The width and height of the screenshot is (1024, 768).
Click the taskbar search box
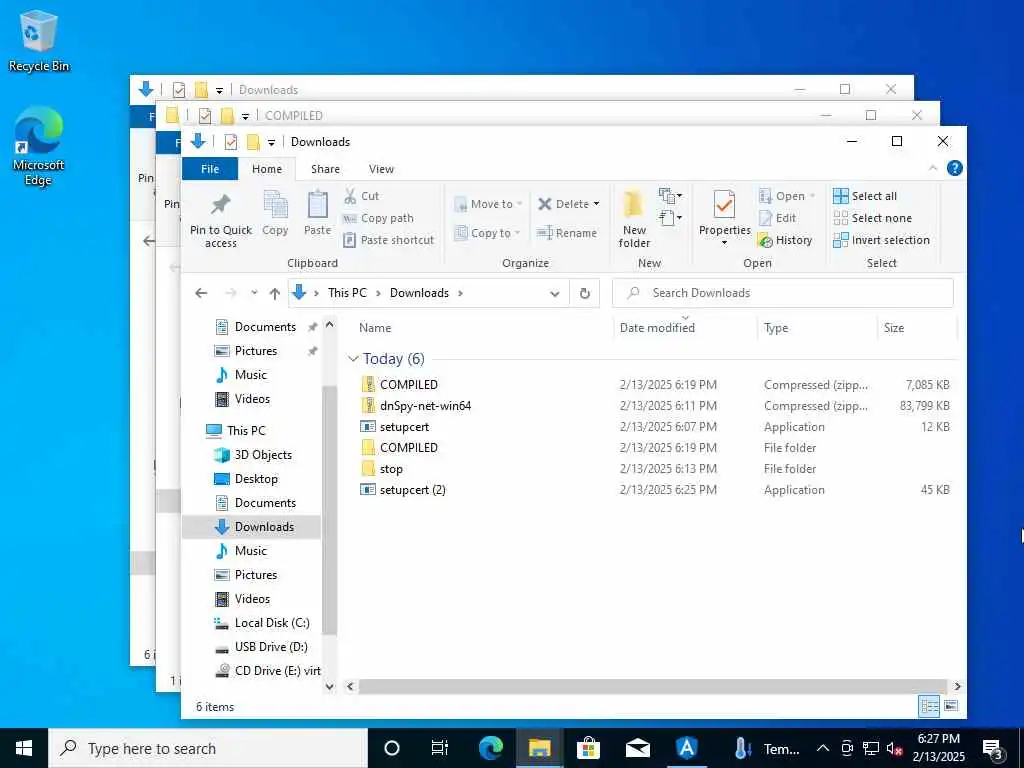coord(208,748)
